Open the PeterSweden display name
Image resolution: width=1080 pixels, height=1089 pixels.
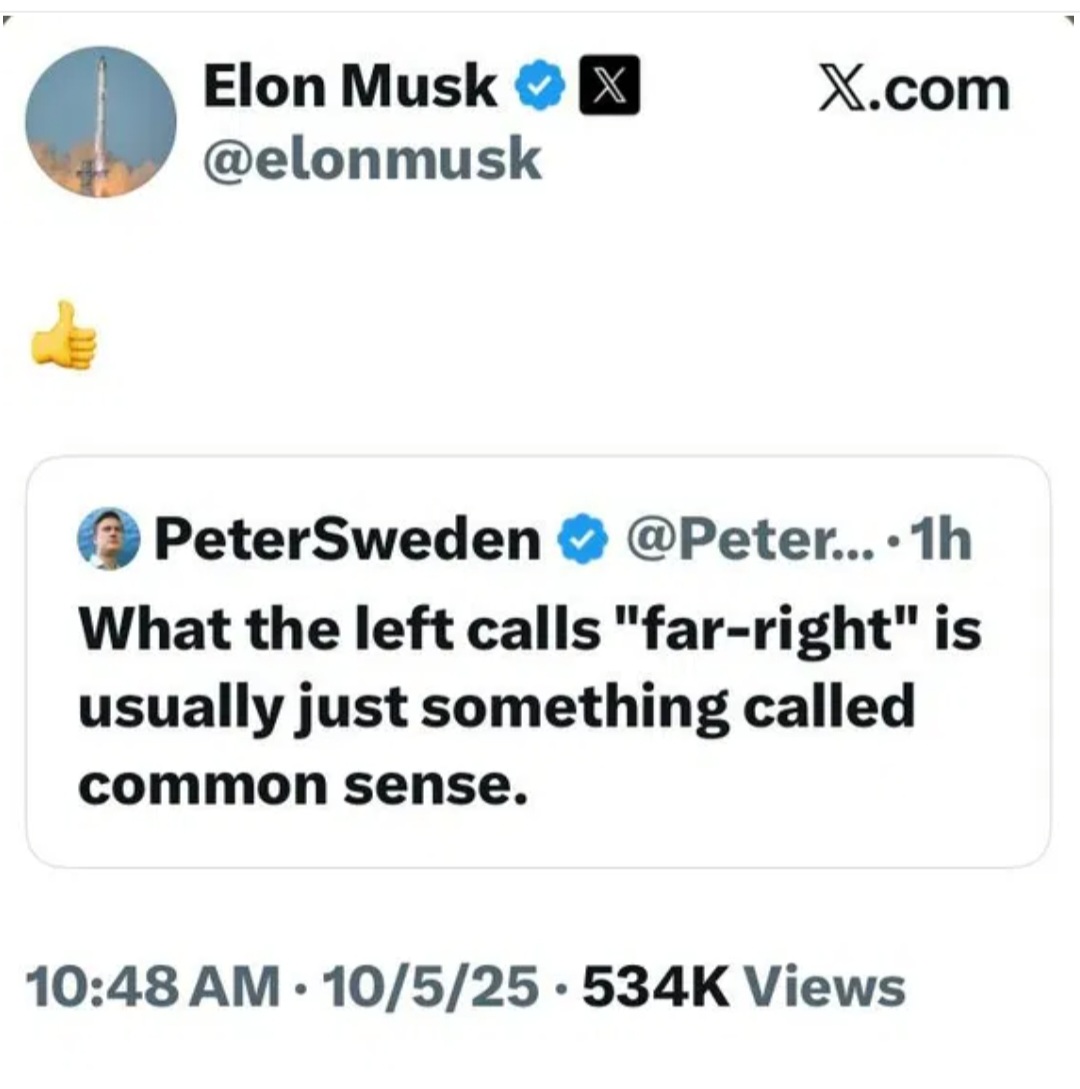(347, 540)
